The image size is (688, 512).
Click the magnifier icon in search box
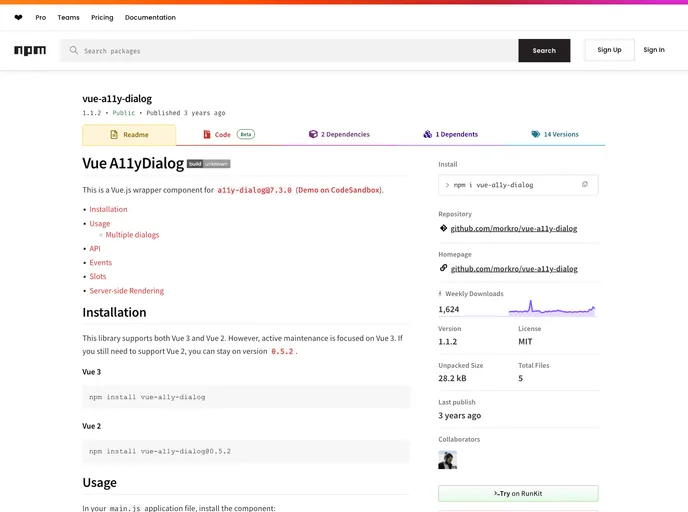click(x=74, y=50)
